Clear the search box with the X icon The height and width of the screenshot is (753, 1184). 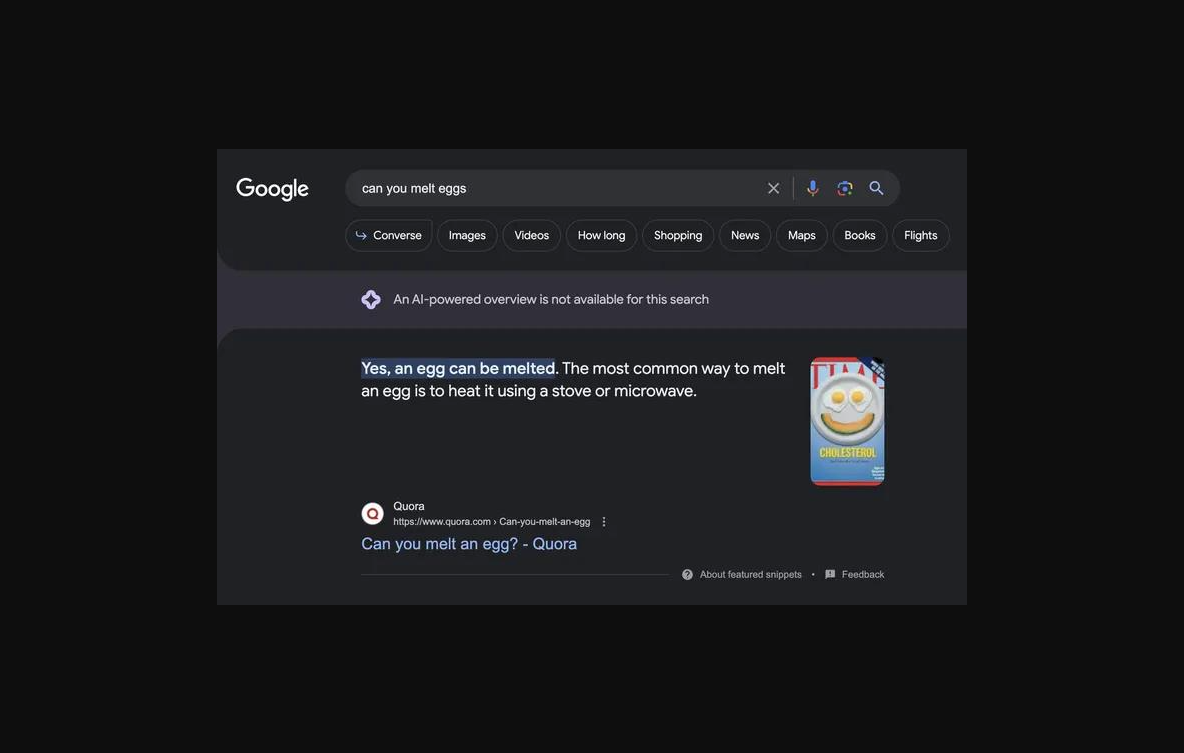(x=773, y=188)
